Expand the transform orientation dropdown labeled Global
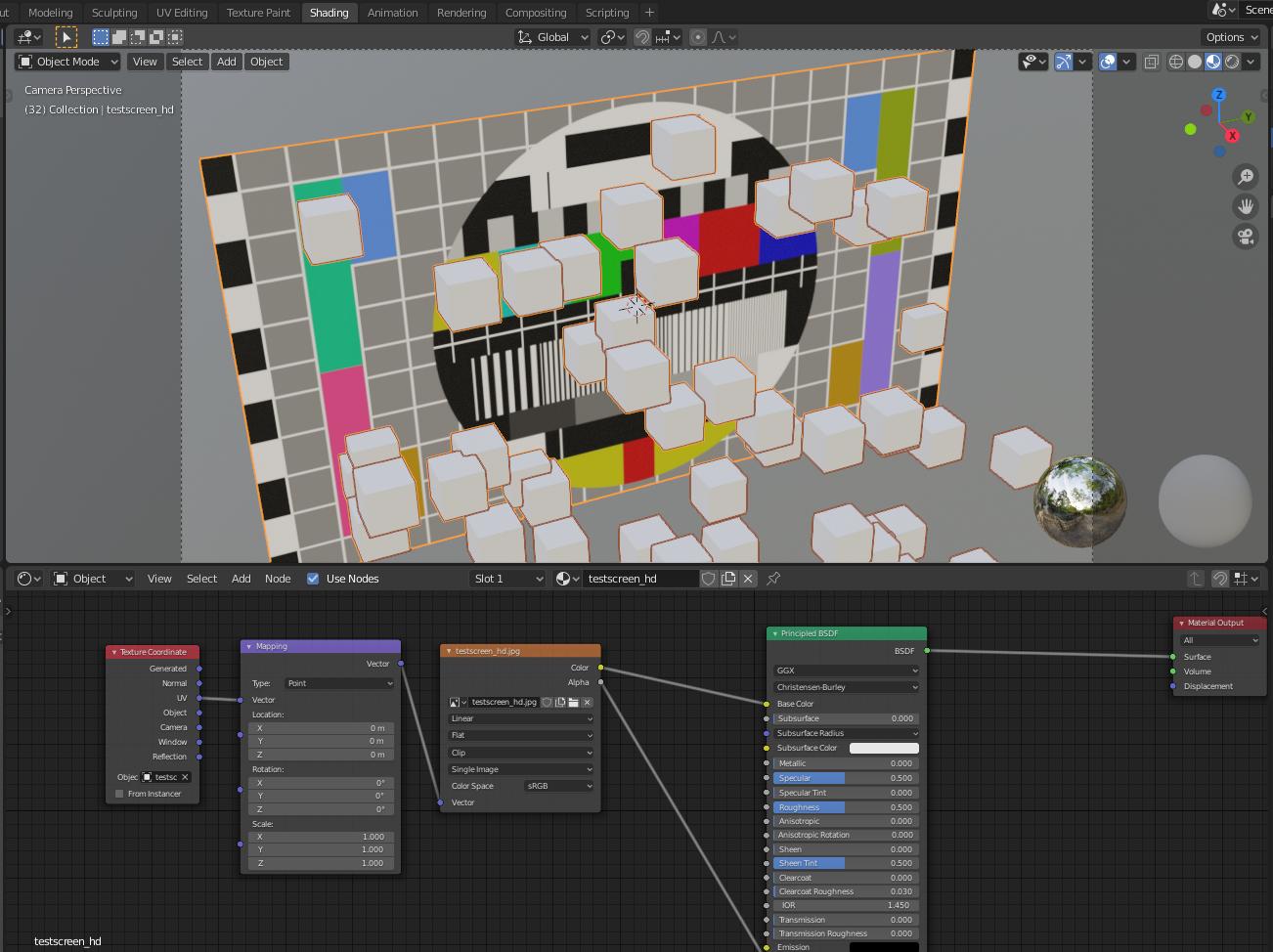Image resolution: width=1273 pixels, height=952 pixels. coord(552,37)
